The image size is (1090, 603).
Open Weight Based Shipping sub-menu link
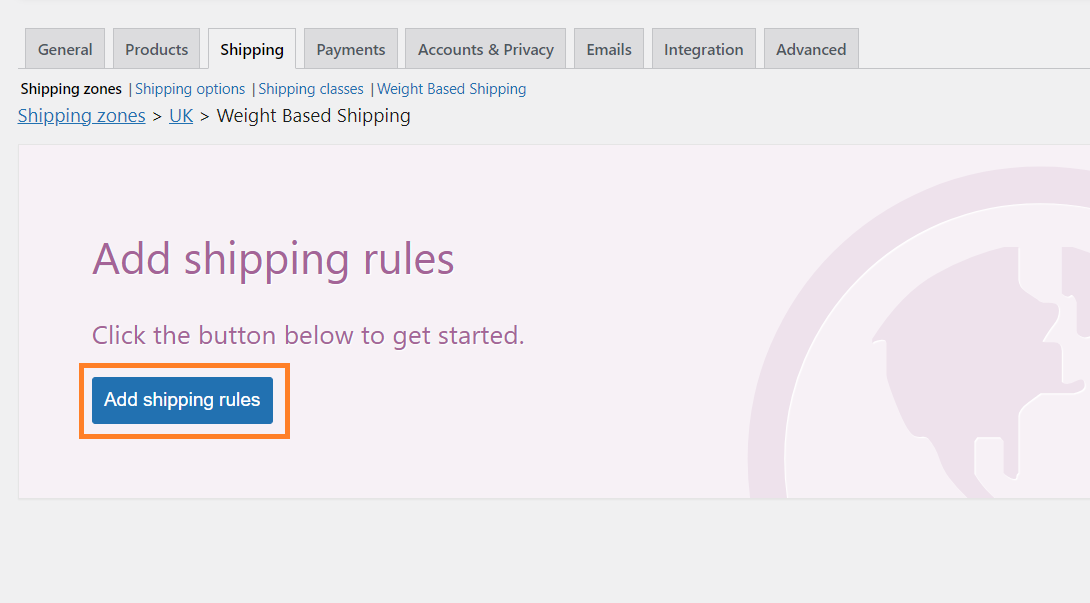[451, 89]
